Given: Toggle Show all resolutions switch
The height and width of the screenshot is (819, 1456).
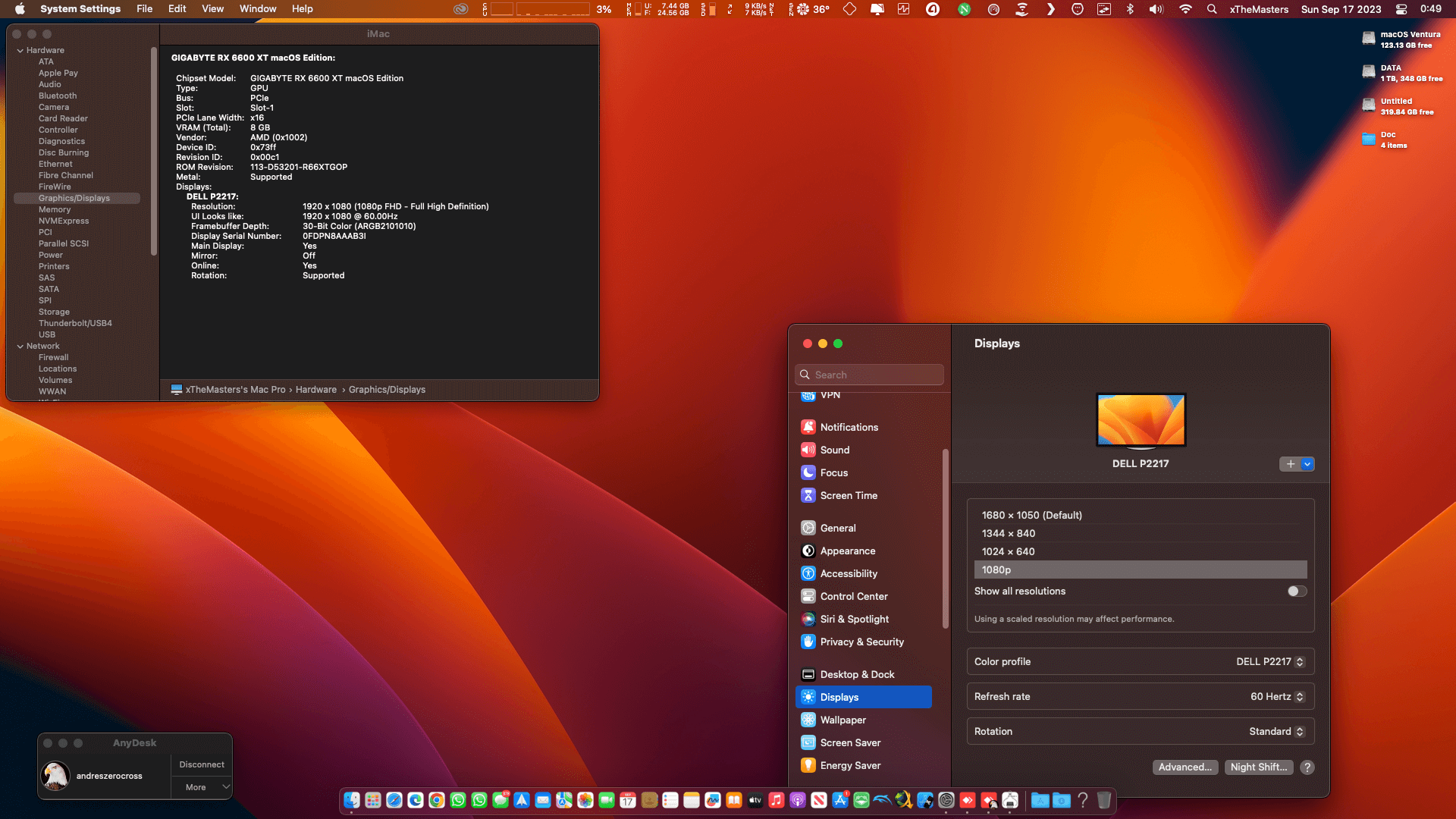Looking at the screenshot, I should point(1297,591).
